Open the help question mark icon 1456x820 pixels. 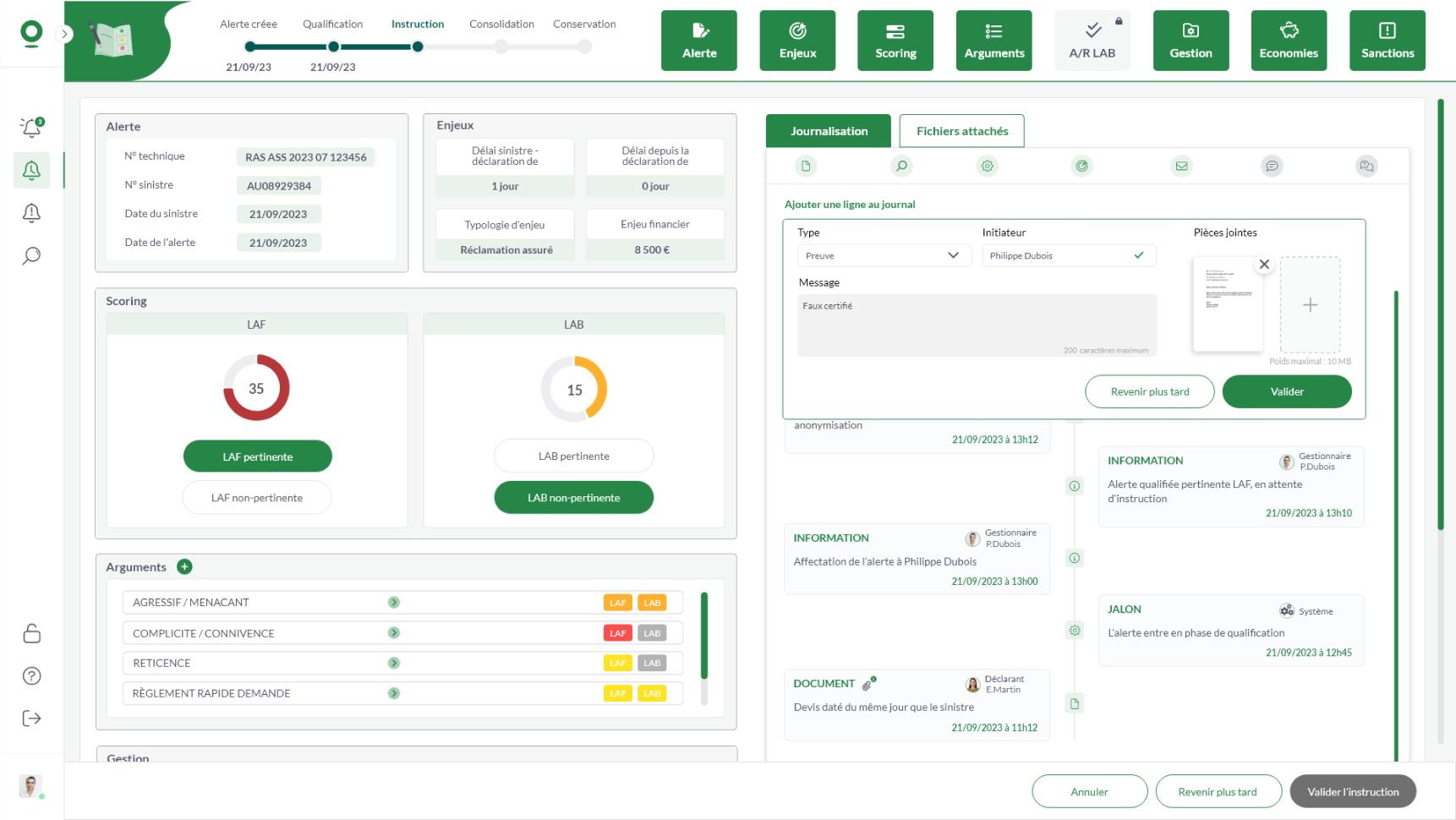pyautogui.click(x=31, y=675)
